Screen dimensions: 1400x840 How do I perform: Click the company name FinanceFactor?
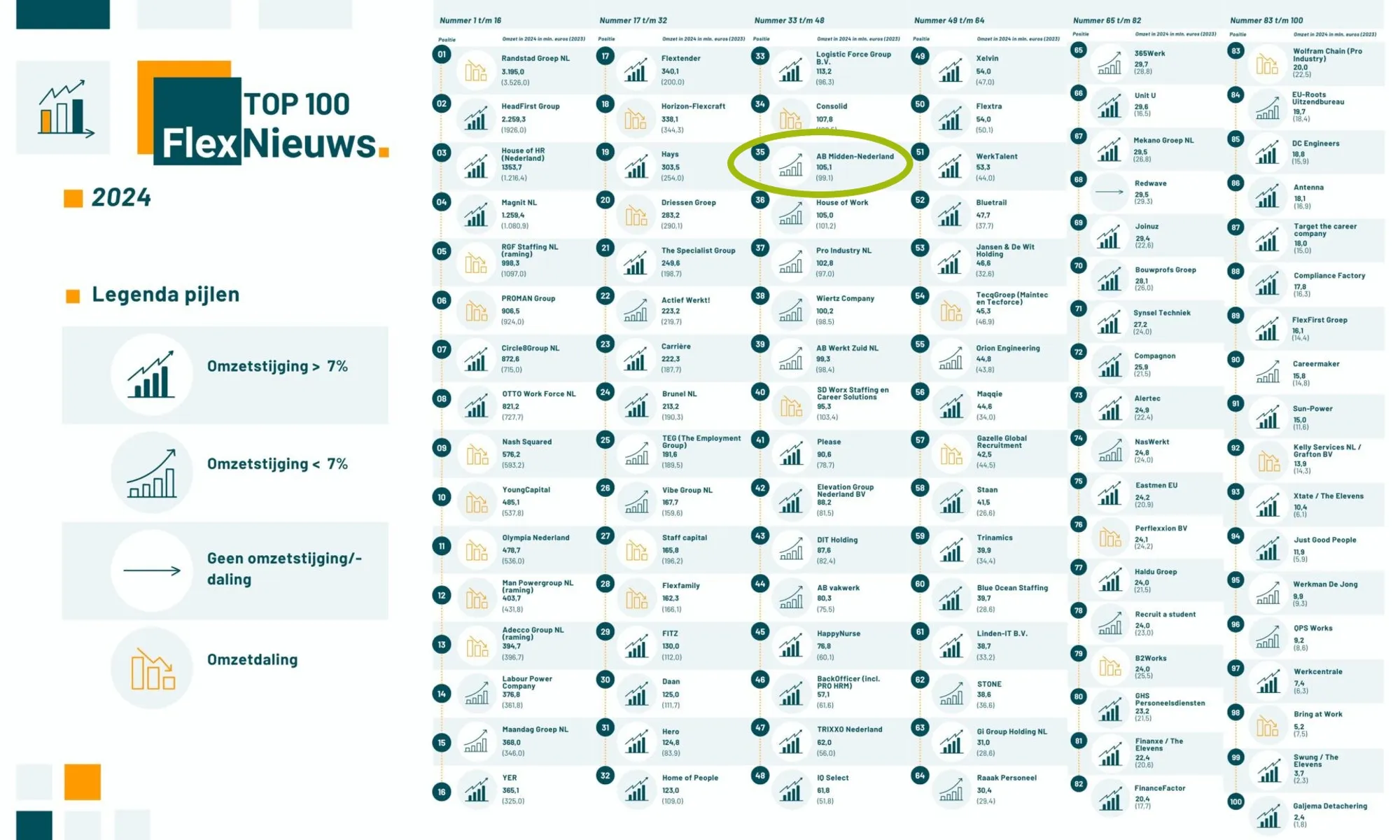click(1160, 788)
